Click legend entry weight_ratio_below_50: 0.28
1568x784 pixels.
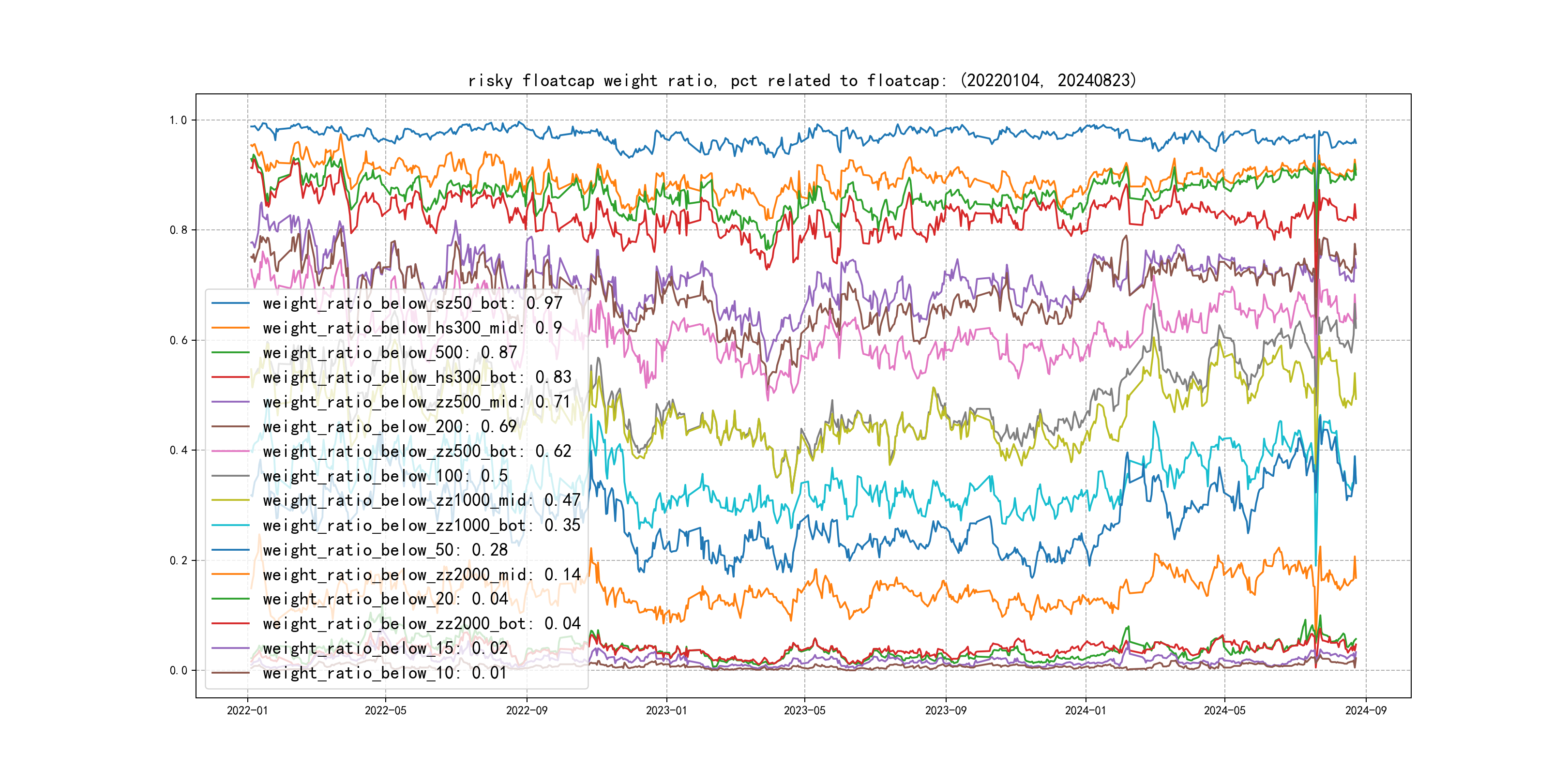385,550
